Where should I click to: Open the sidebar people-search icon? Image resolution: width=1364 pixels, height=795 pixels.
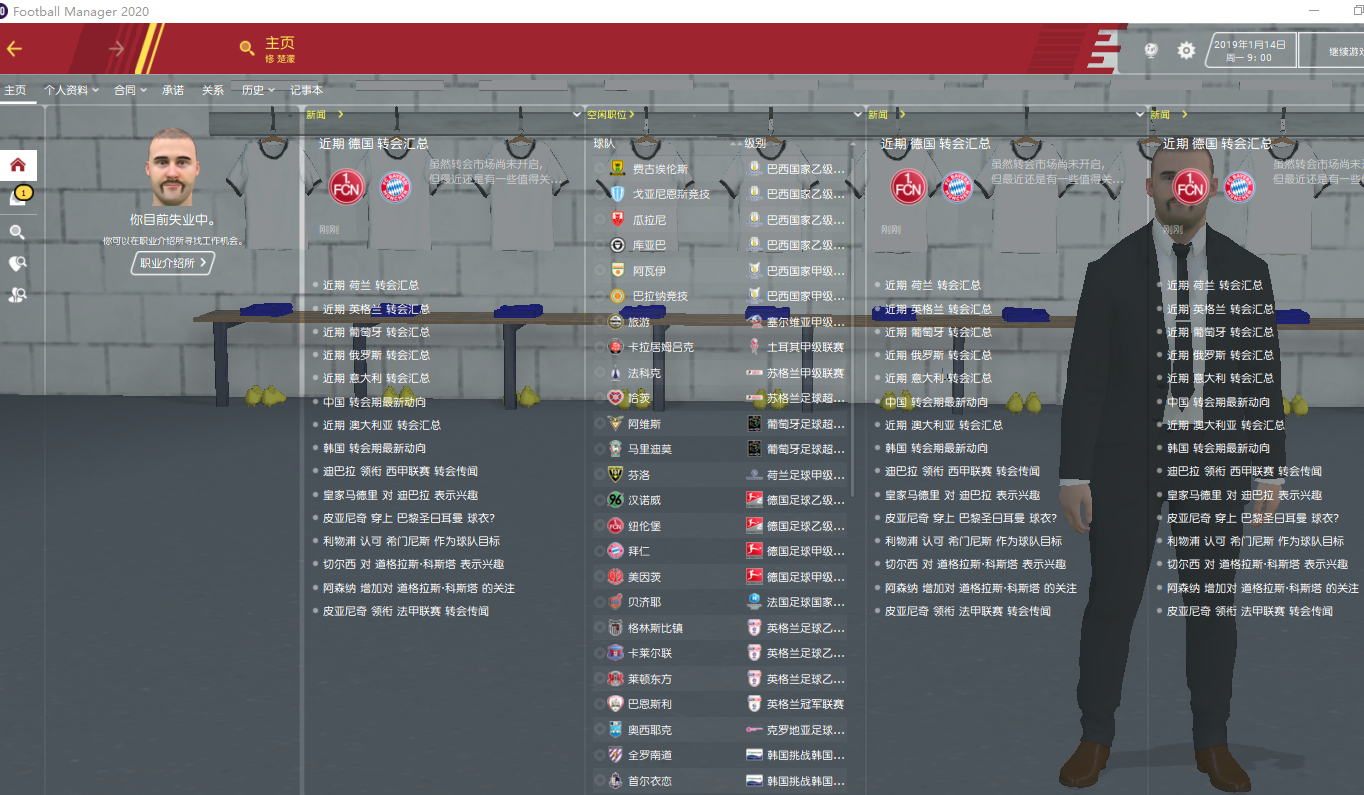(17, 295)
